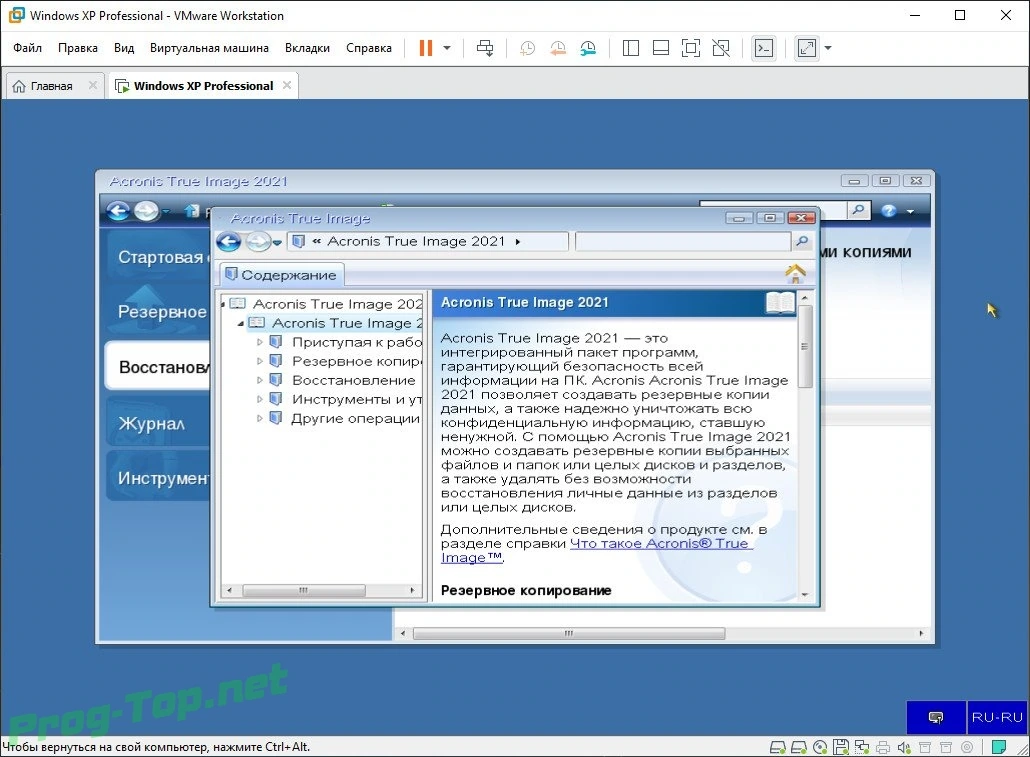Switch to Unity mode icon
Screen dimensions: 1030x757
click(x=721, y=48)
